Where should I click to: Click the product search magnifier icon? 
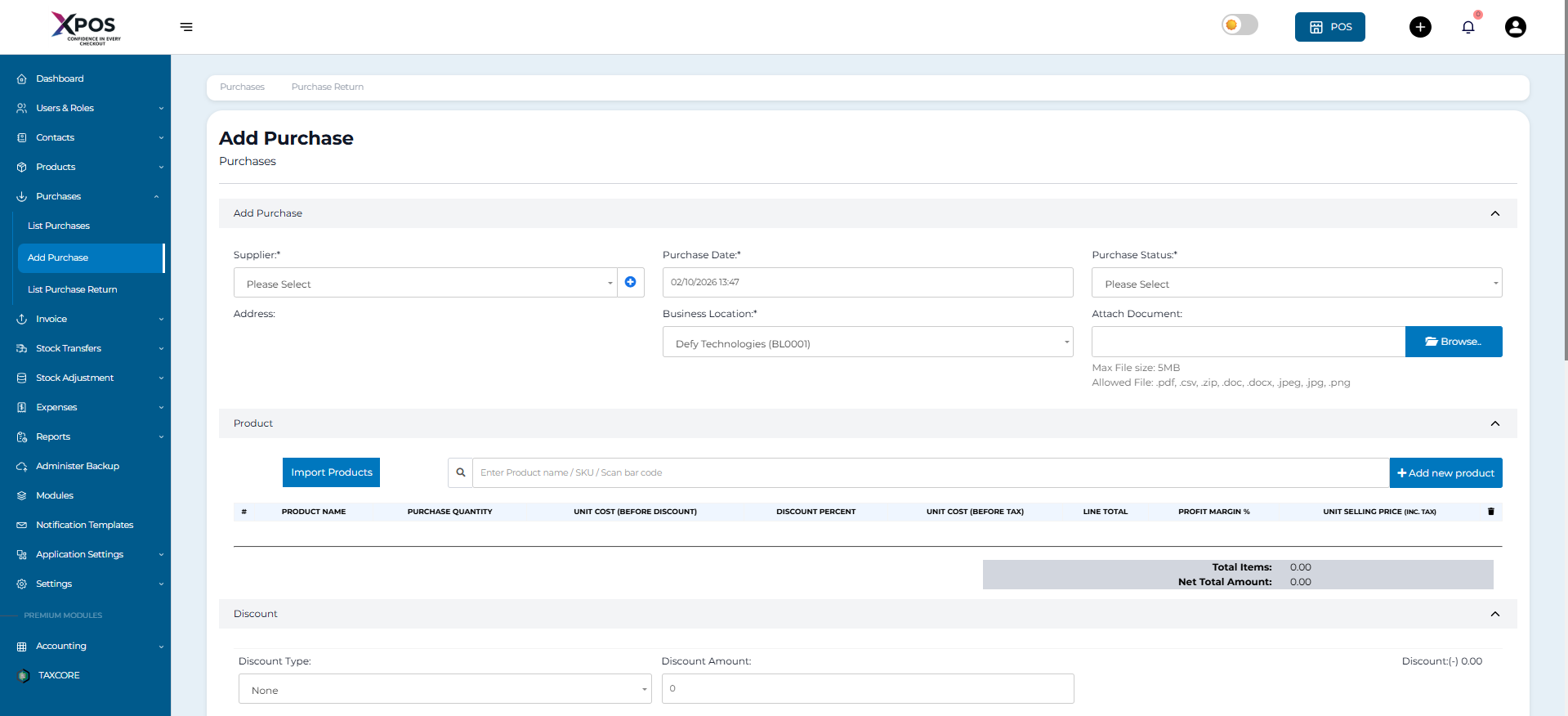pyautogui.click(x=460, y=472)
